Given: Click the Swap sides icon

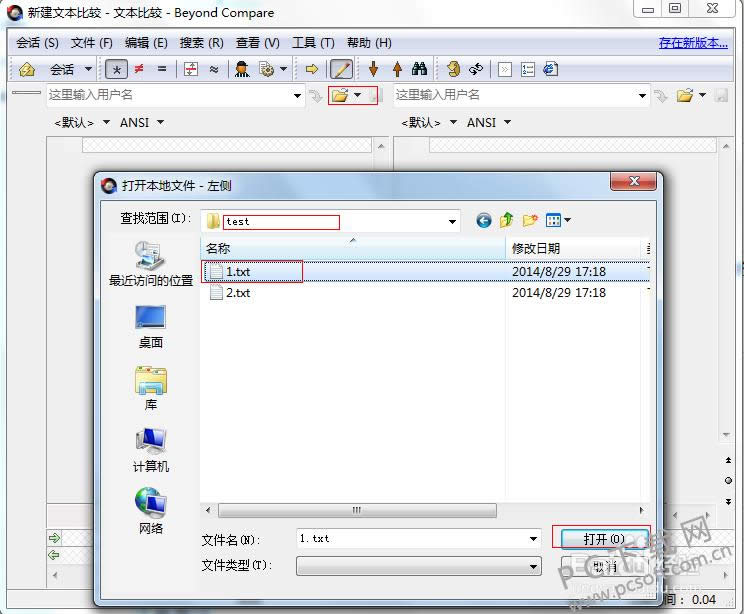Looking at the screenshot, I should (x=475, y=70).
